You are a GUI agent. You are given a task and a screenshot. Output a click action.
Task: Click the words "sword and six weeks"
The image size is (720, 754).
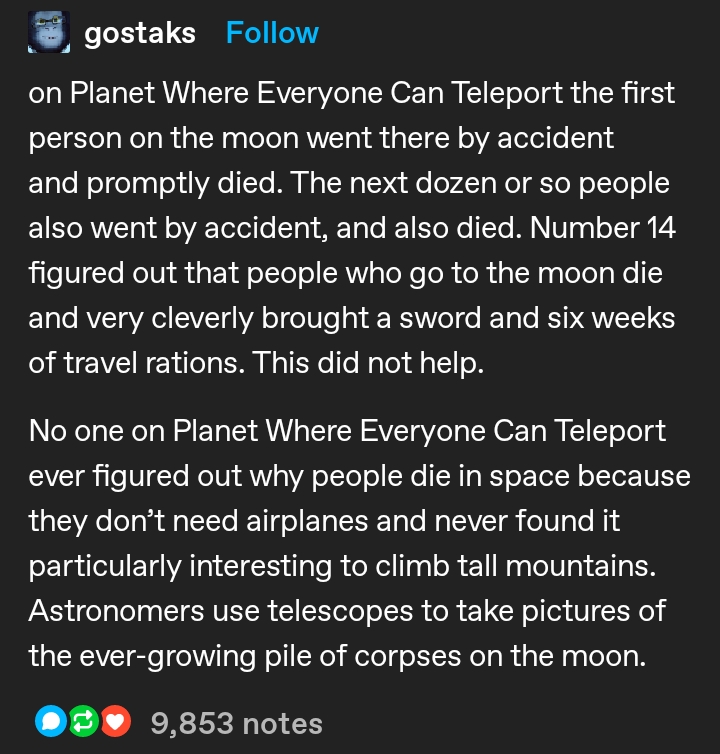pos(537,318)
